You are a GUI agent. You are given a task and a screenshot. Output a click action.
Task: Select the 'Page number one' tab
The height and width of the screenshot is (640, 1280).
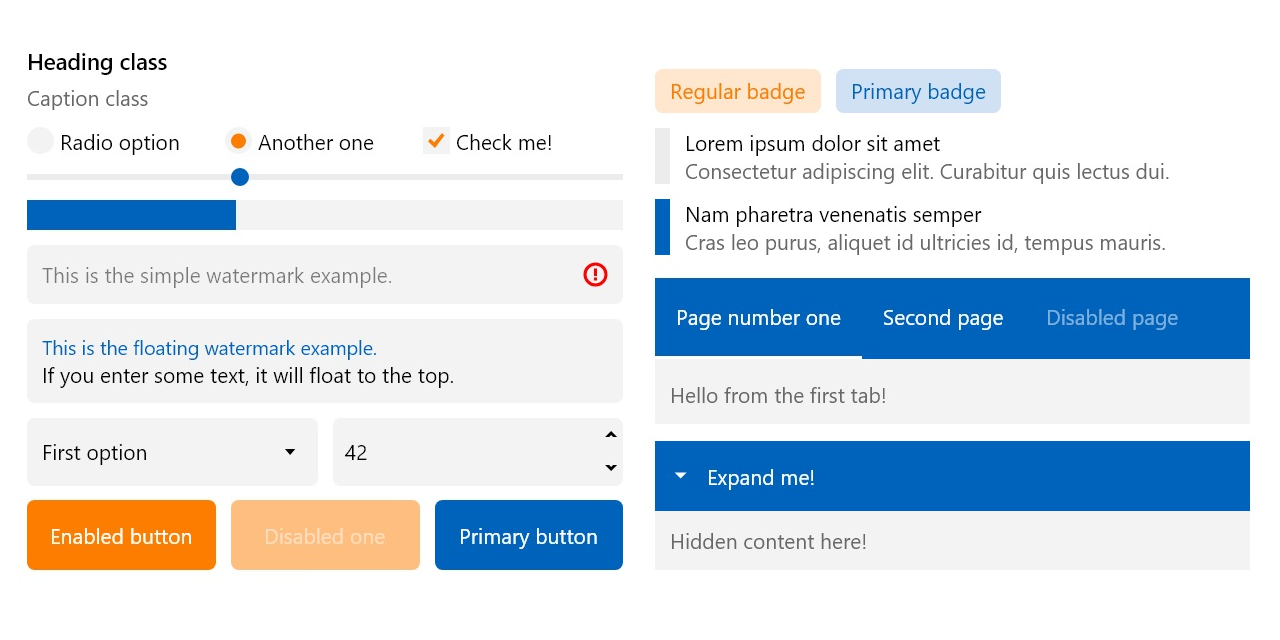[758, 318]
